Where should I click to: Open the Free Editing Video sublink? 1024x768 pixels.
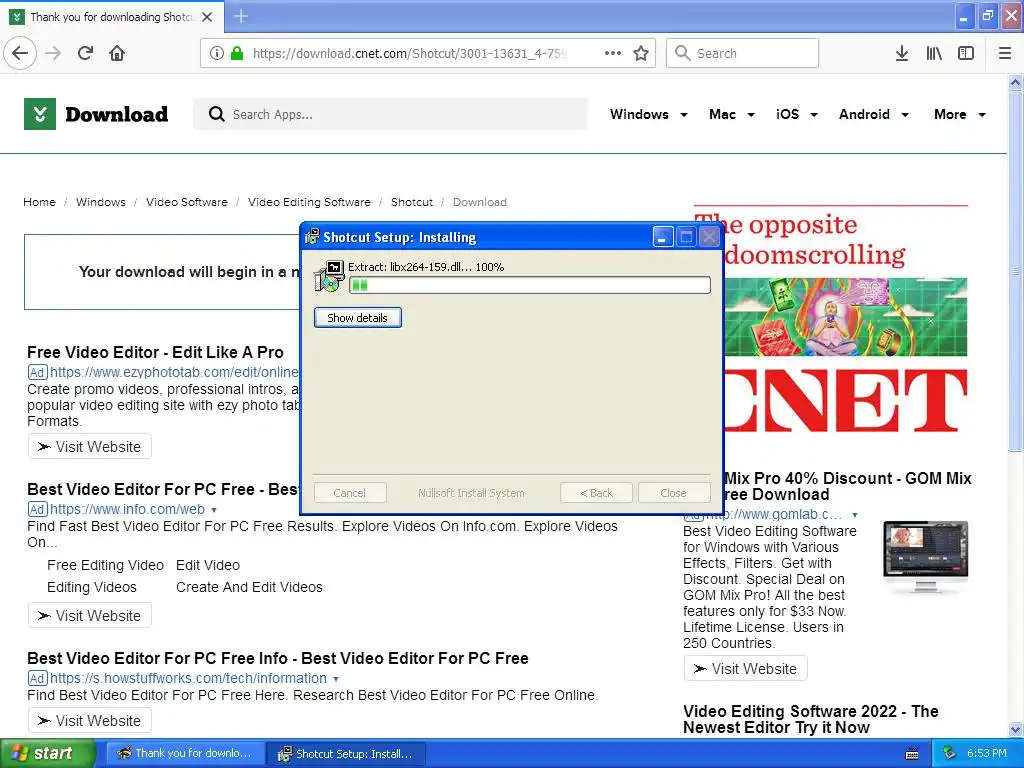click(x=105, y=566)
